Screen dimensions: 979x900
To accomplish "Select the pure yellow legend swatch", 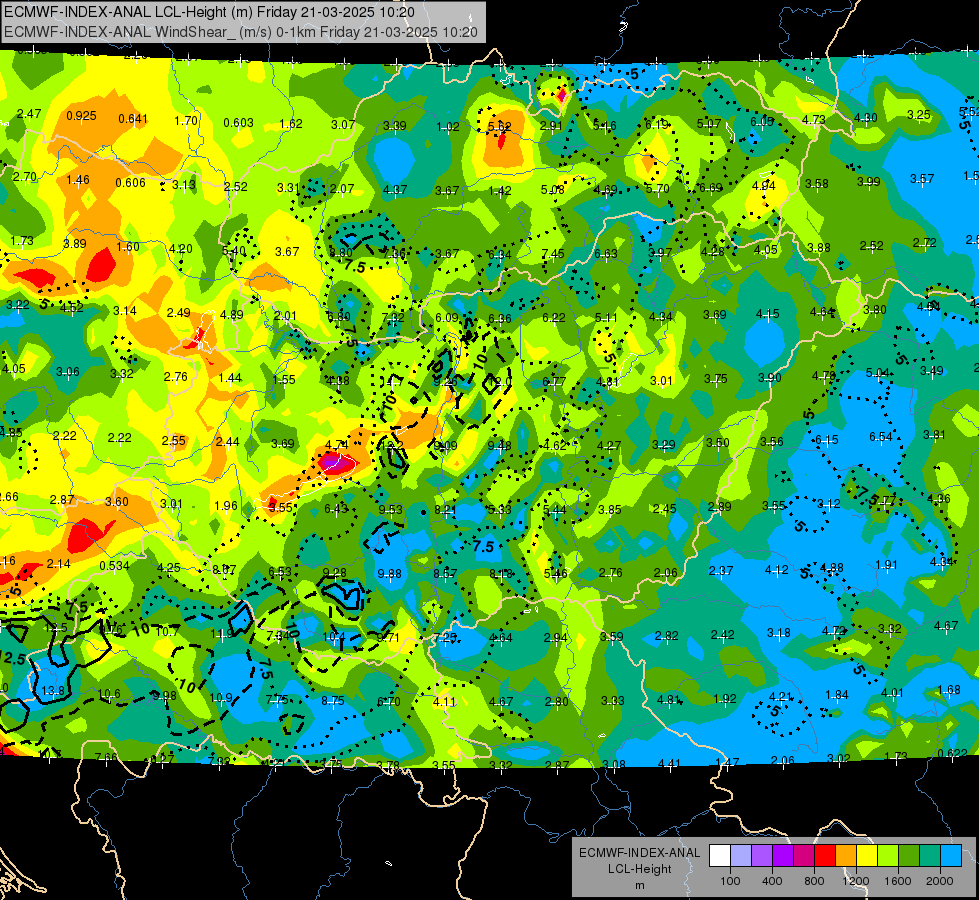I will [x=867, y=856].
